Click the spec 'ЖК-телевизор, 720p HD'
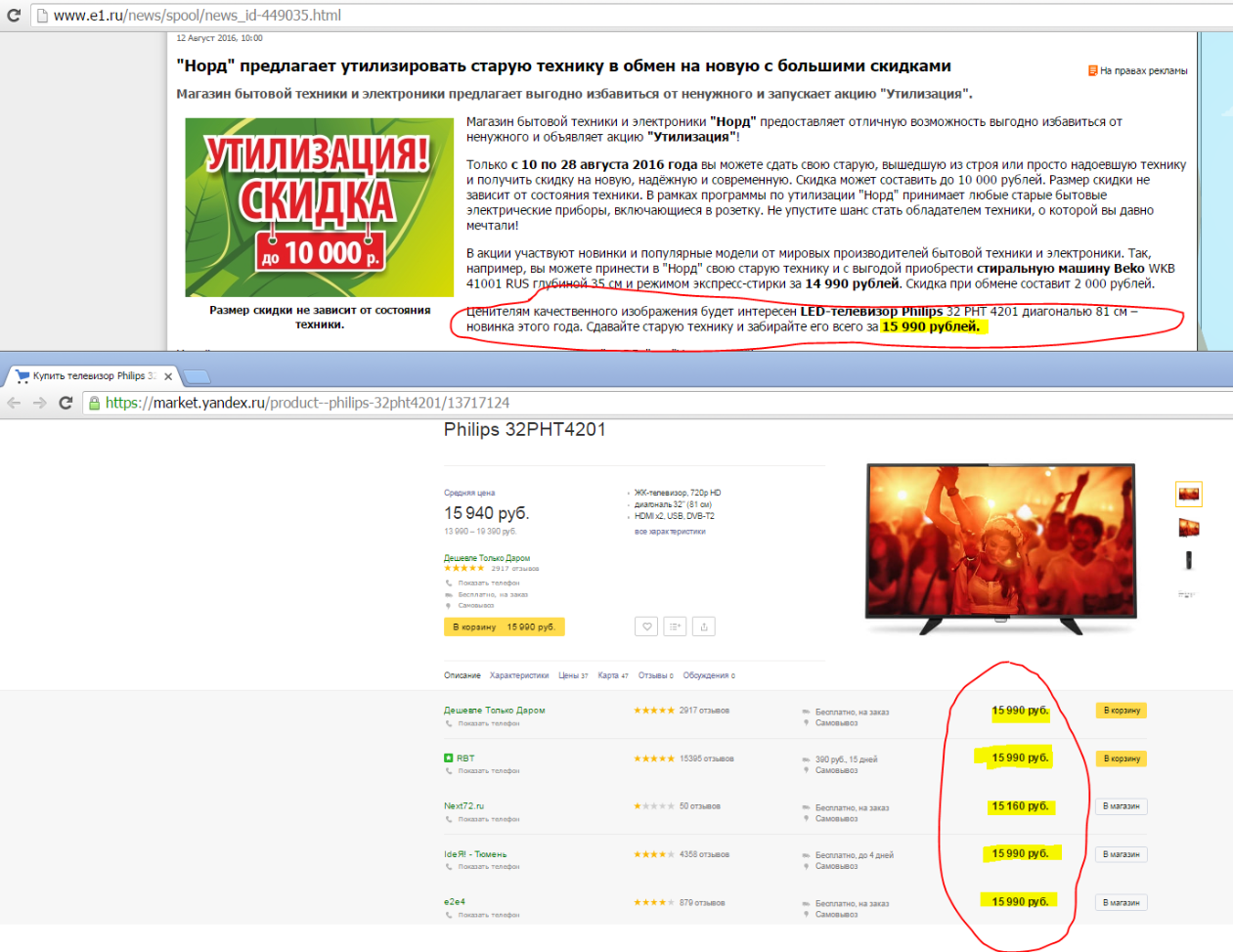Screen dimensions: 1233x952 point(678,493)
